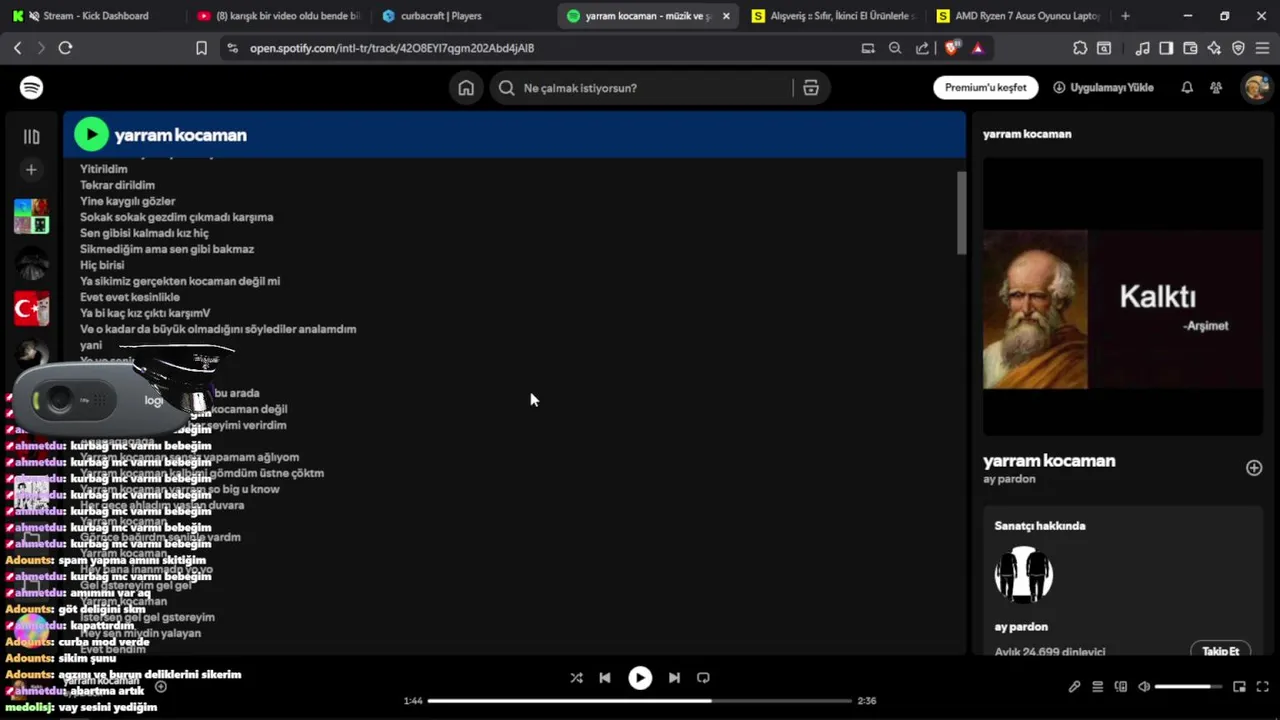This screenshot has width=1280, height=720.
Task: Create playlist with plus icon in sidebar
Action: pos(31,170)
